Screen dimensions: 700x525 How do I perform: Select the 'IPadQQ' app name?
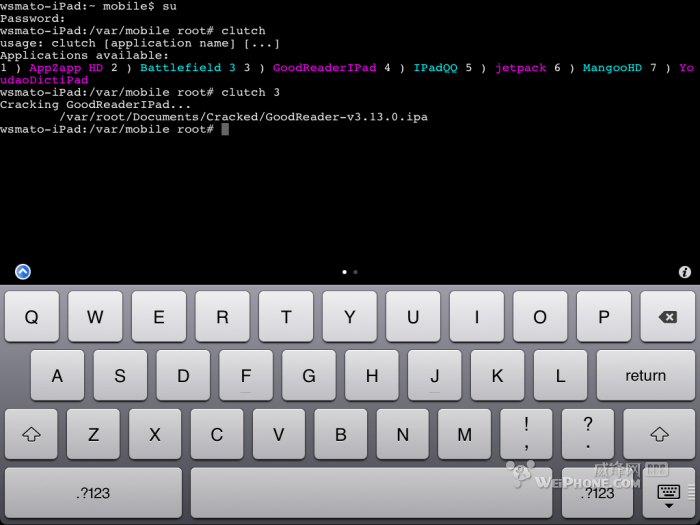[435, 68]
